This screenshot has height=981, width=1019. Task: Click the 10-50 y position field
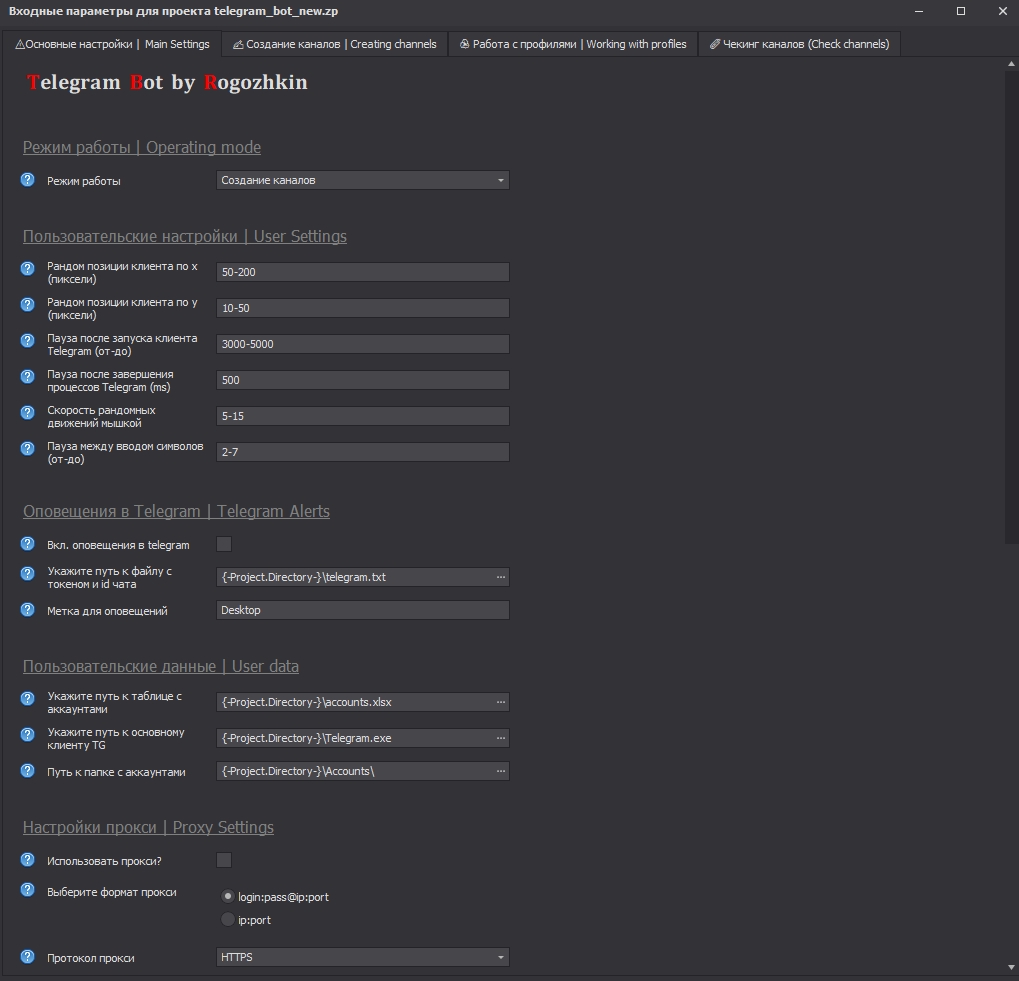coord(363,308)
